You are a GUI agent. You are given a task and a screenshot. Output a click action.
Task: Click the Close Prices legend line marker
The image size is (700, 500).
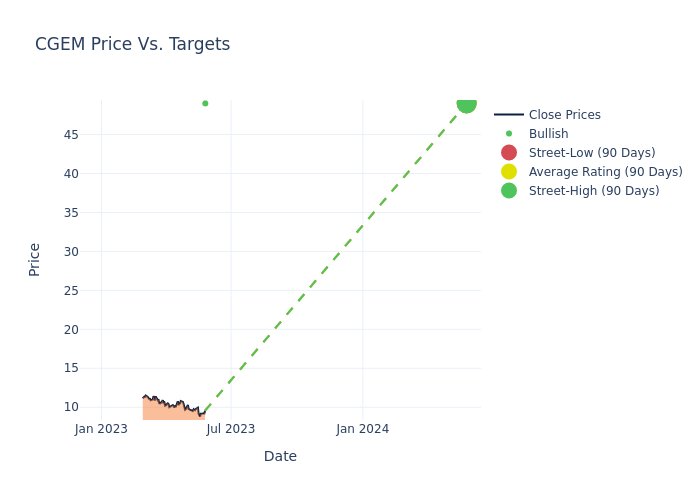[509, 115]
